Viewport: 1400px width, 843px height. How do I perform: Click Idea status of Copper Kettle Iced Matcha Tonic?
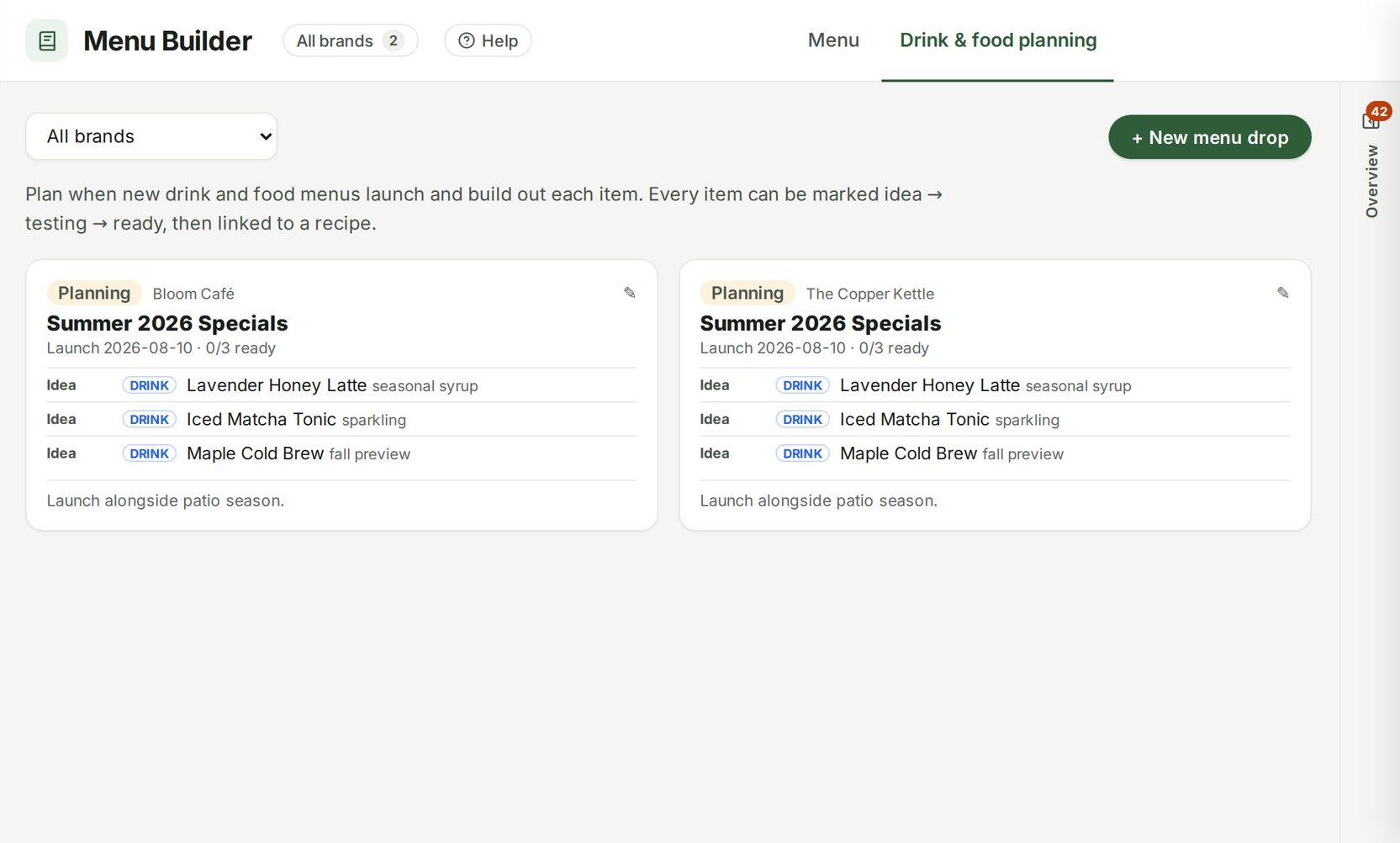pyautogui.click(x=715, y=419)
